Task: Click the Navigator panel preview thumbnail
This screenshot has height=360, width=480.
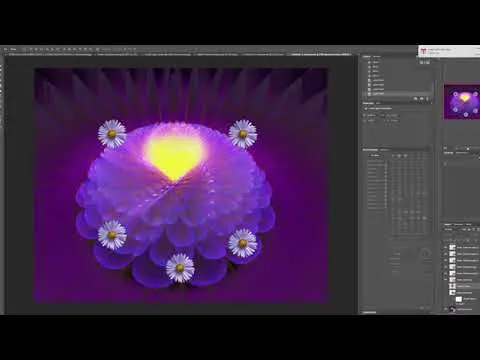Action: tap(462, 102)
